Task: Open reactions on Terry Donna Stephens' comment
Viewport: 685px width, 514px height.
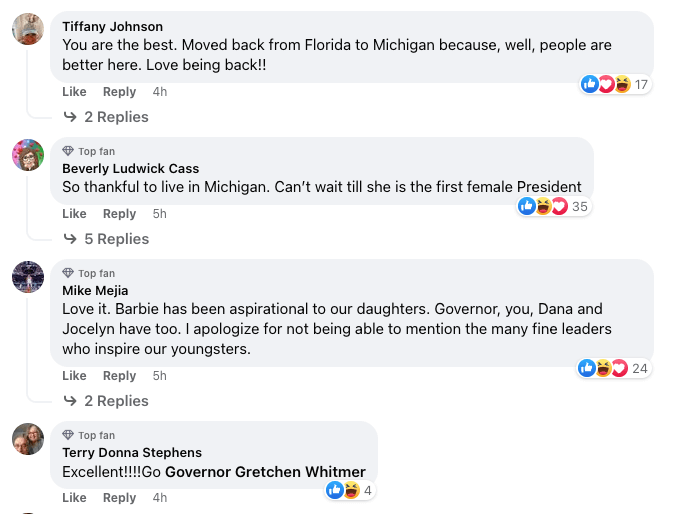Action: (350, 490)
